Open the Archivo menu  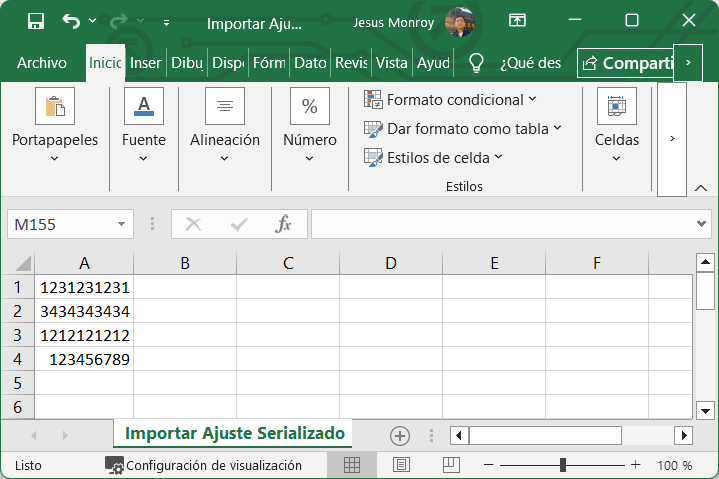[42, 63]
